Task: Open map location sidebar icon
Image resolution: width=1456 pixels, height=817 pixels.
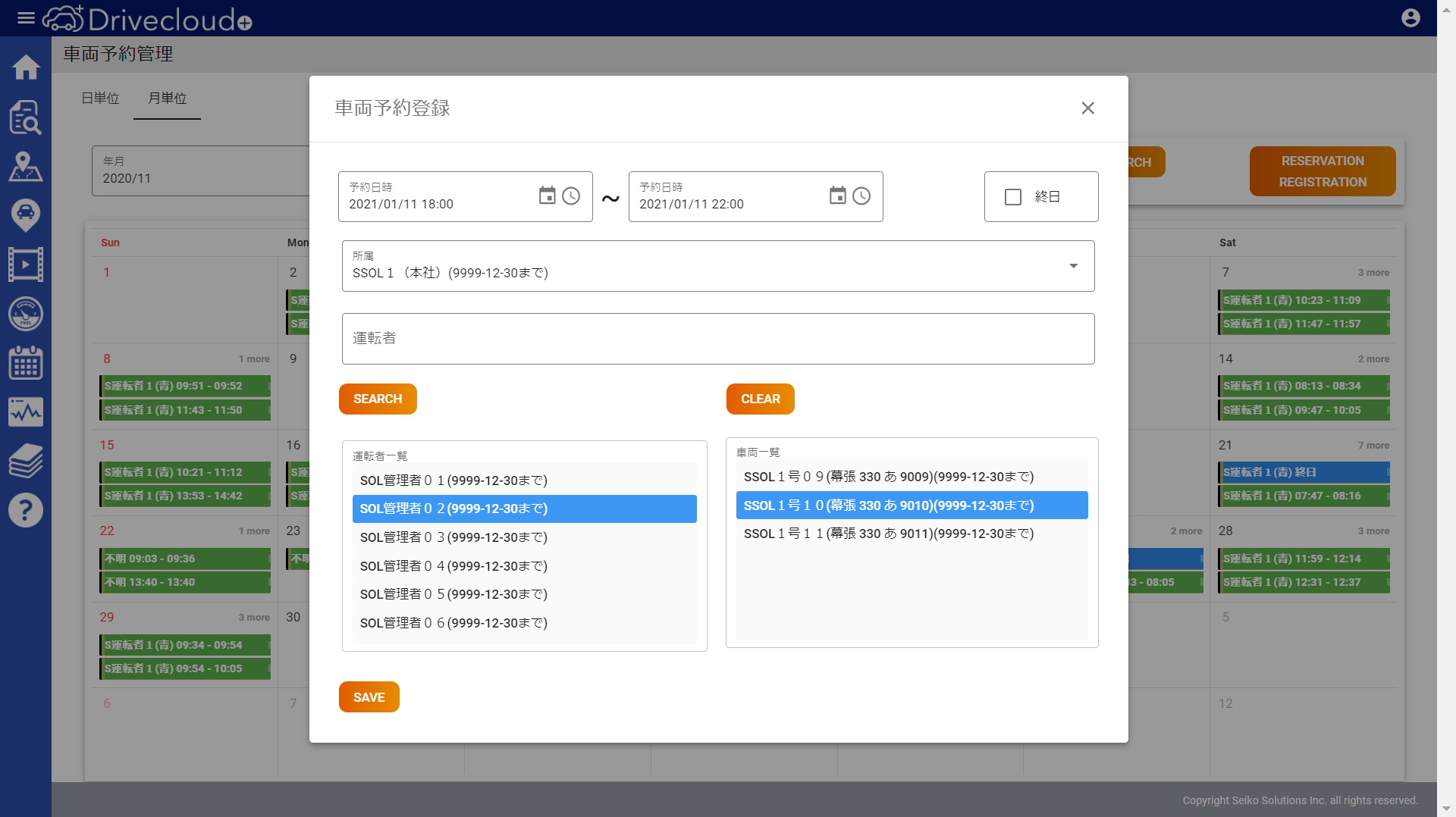Action: 26,166
